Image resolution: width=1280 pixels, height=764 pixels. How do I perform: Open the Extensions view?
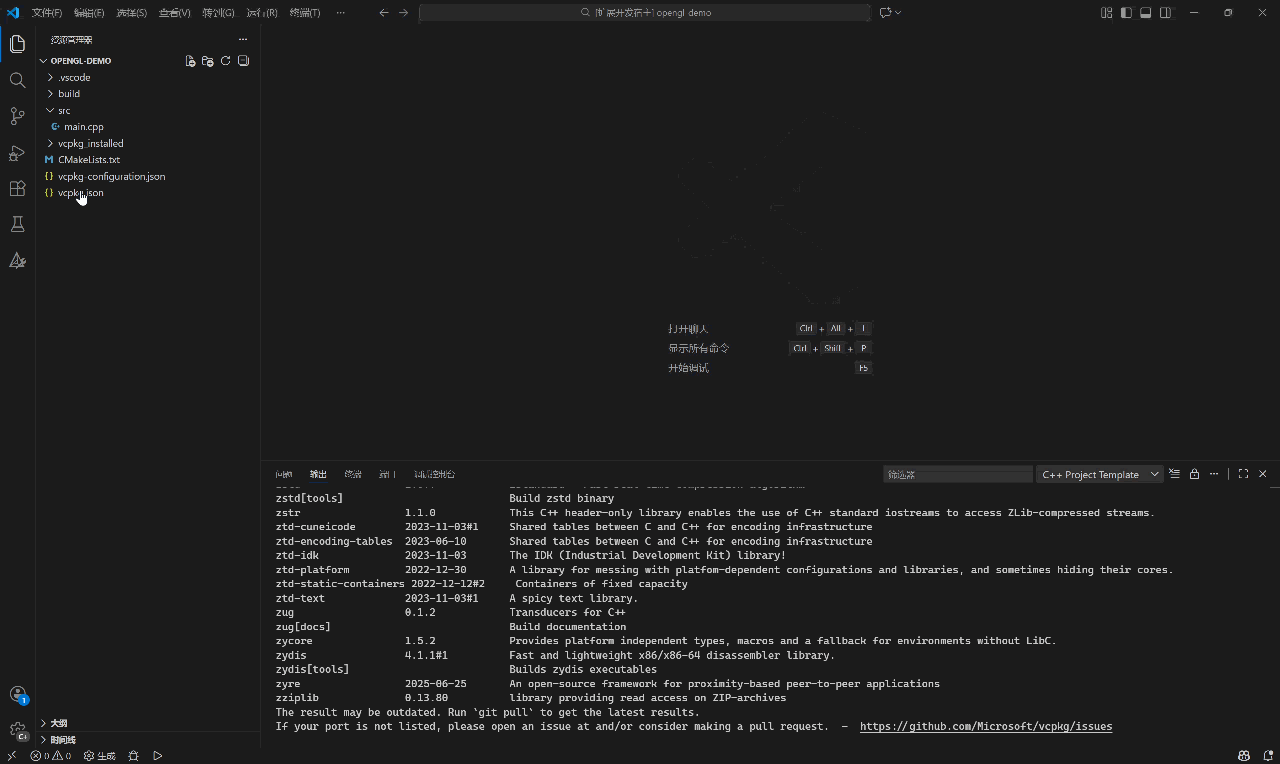[17, 188]
